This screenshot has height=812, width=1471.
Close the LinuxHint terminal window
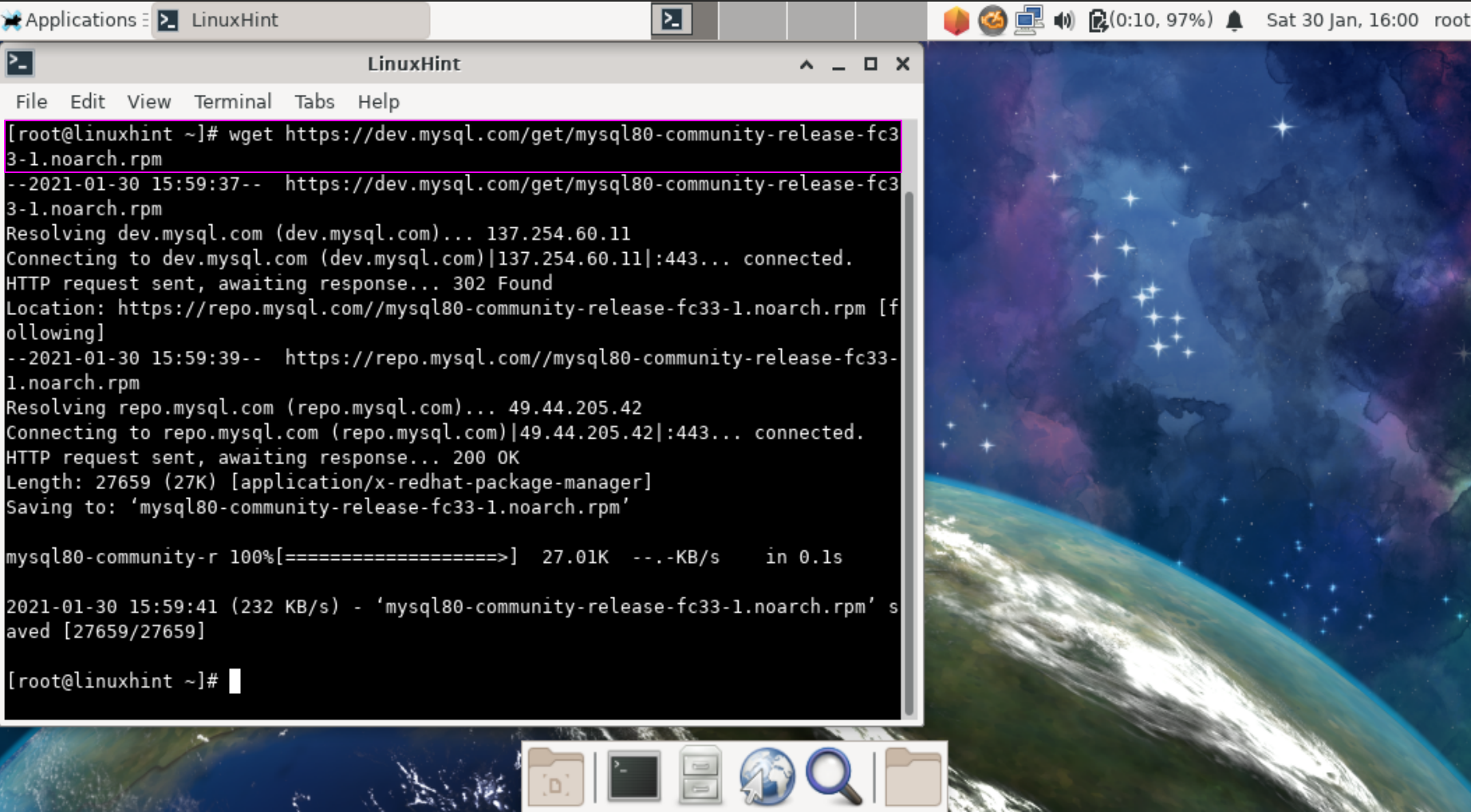902,64
